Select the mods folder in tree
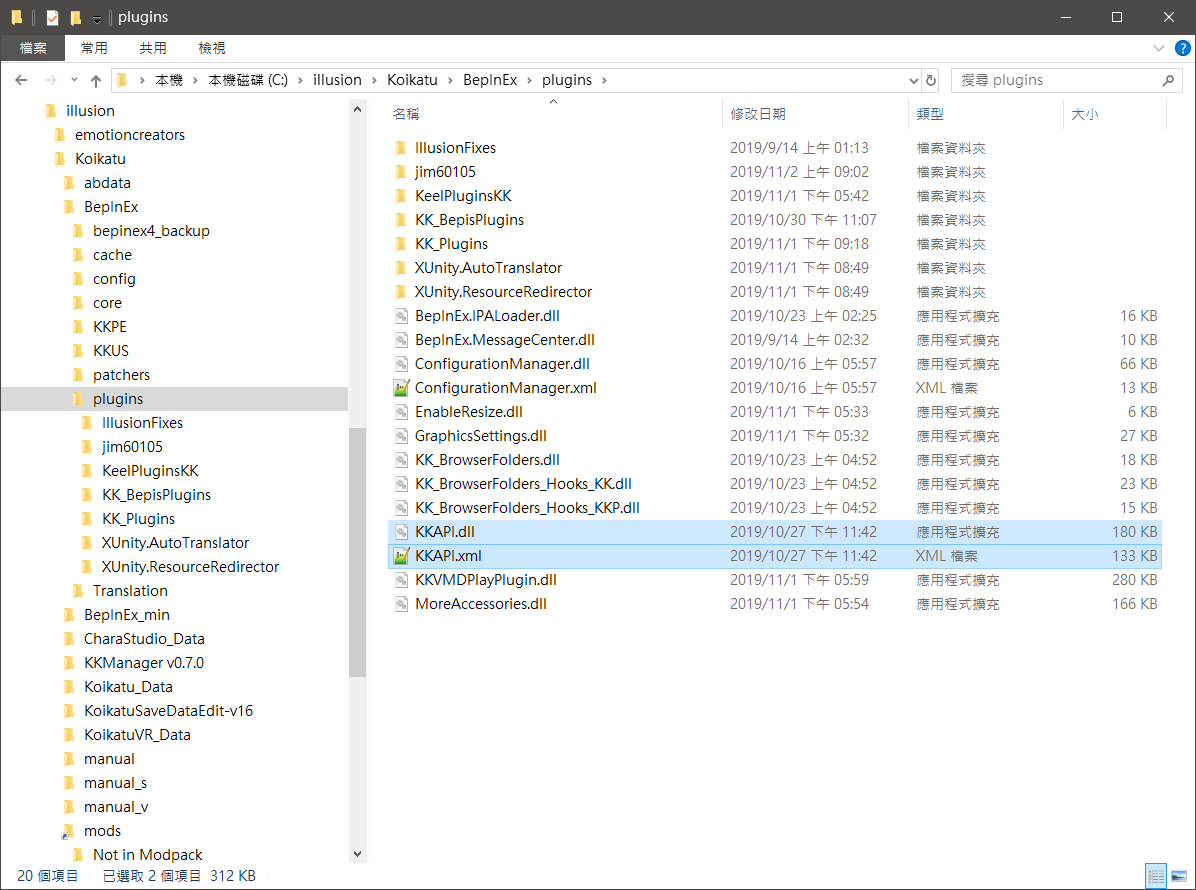 (x=102, y=831)
